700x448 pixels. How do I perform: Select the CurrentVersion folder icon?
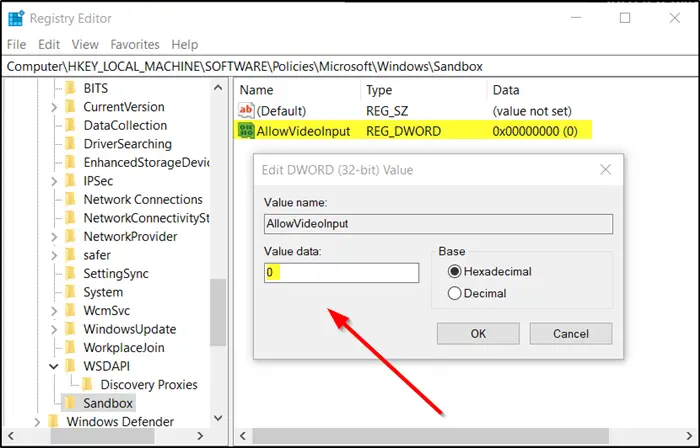click(x=71, y=107)
